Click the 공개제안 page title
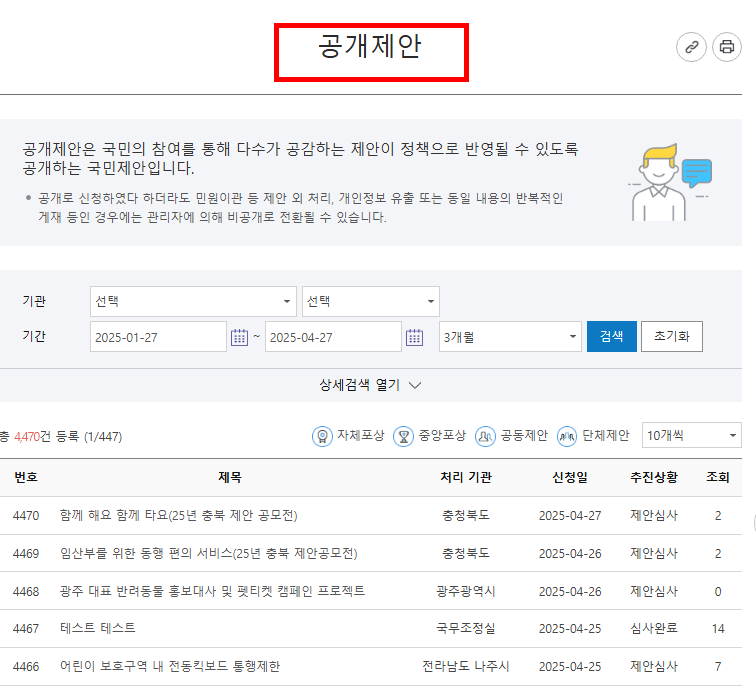This screenshot has width=756, height=692. coord(370,46)
